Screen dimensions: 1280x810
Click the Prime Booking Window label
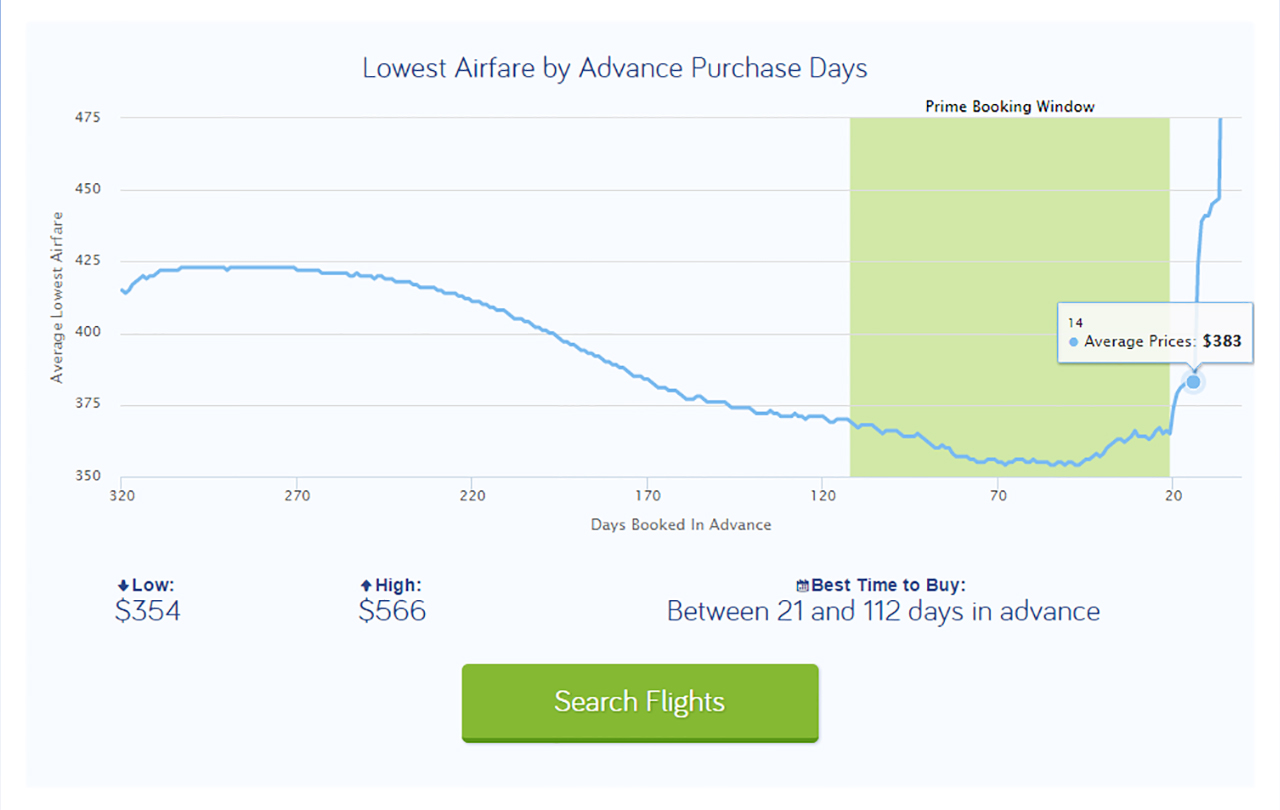tap(1008, 106)
